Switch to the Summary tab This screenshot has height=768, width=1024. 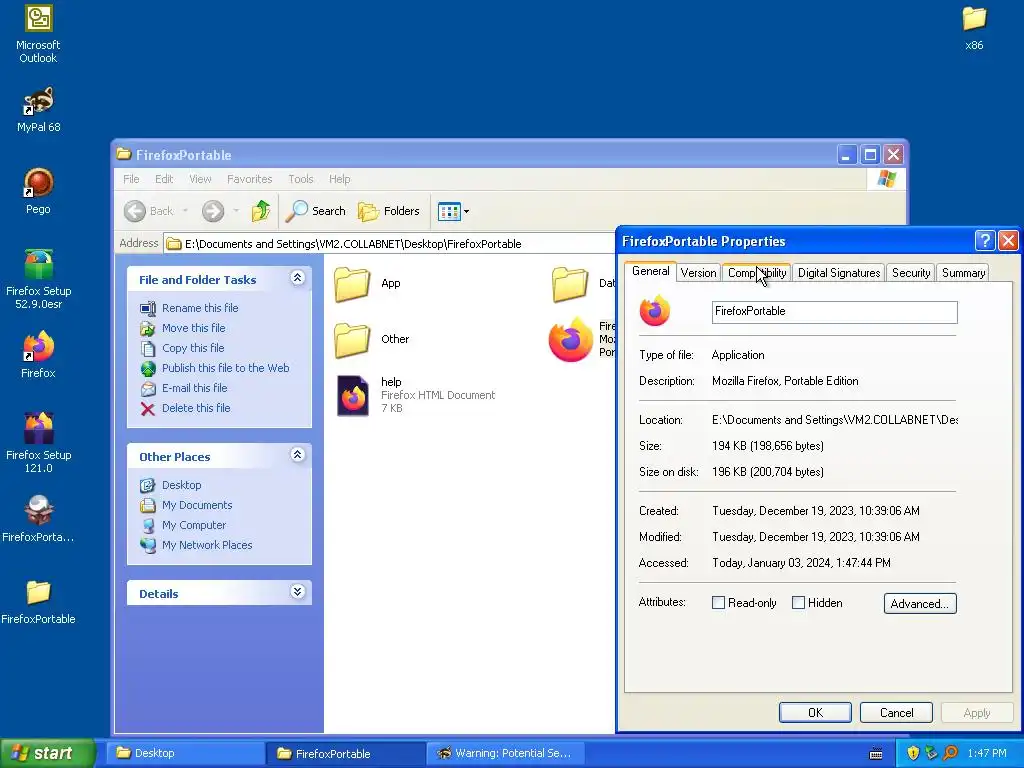click(963, 273)
